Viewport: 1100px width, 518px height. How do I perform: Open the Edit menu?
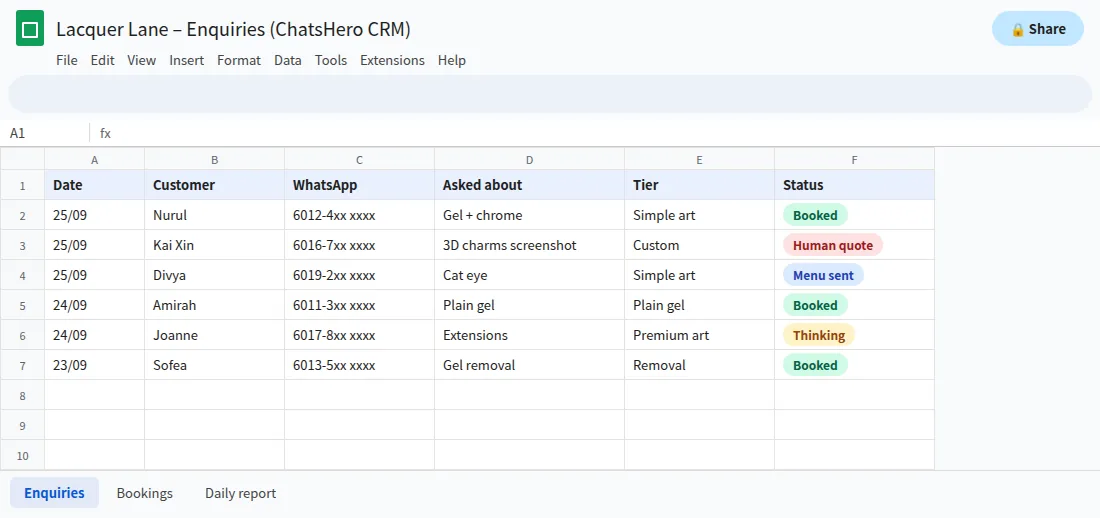[102, 60]
